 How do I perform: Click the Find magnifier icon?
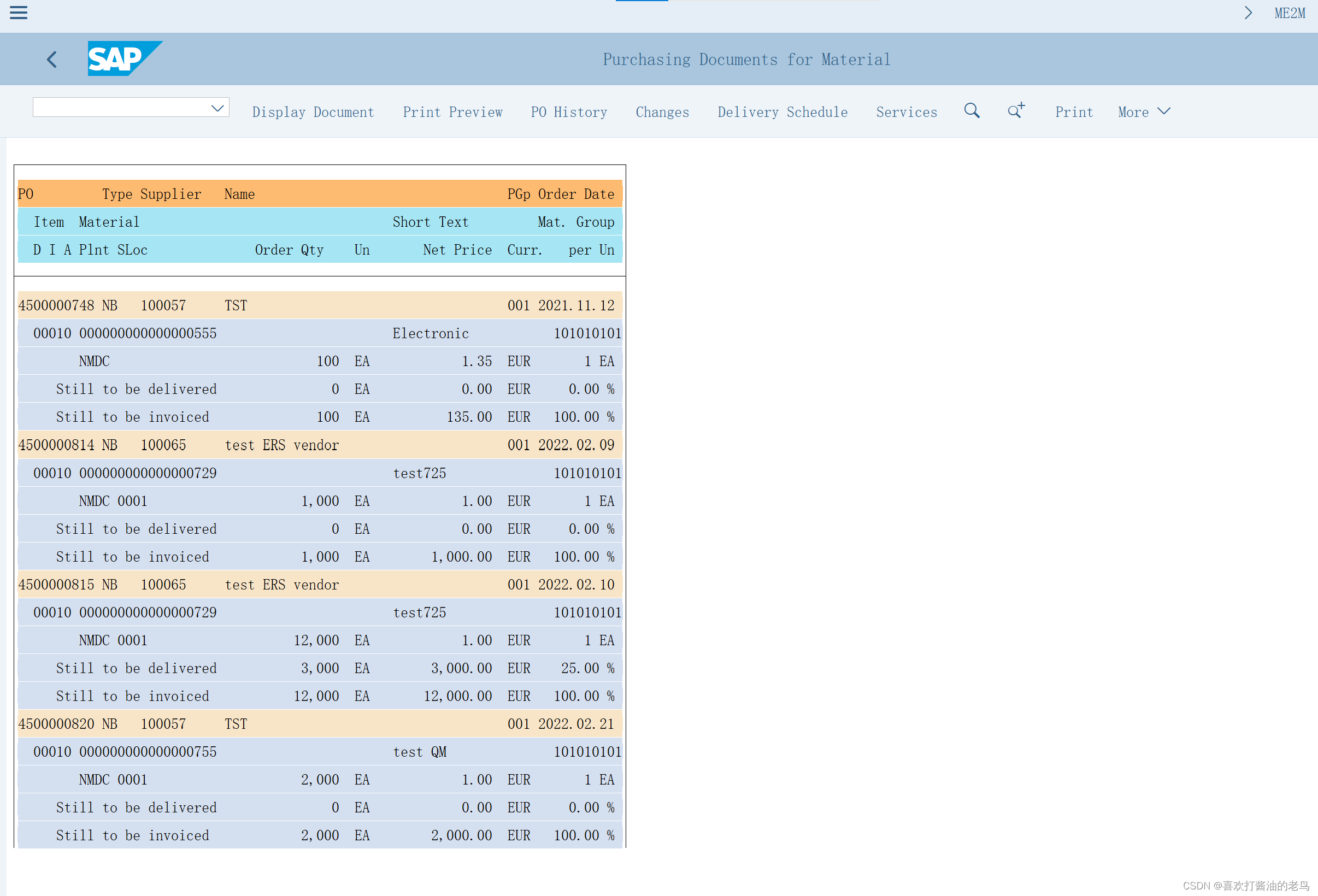(972, 110)
